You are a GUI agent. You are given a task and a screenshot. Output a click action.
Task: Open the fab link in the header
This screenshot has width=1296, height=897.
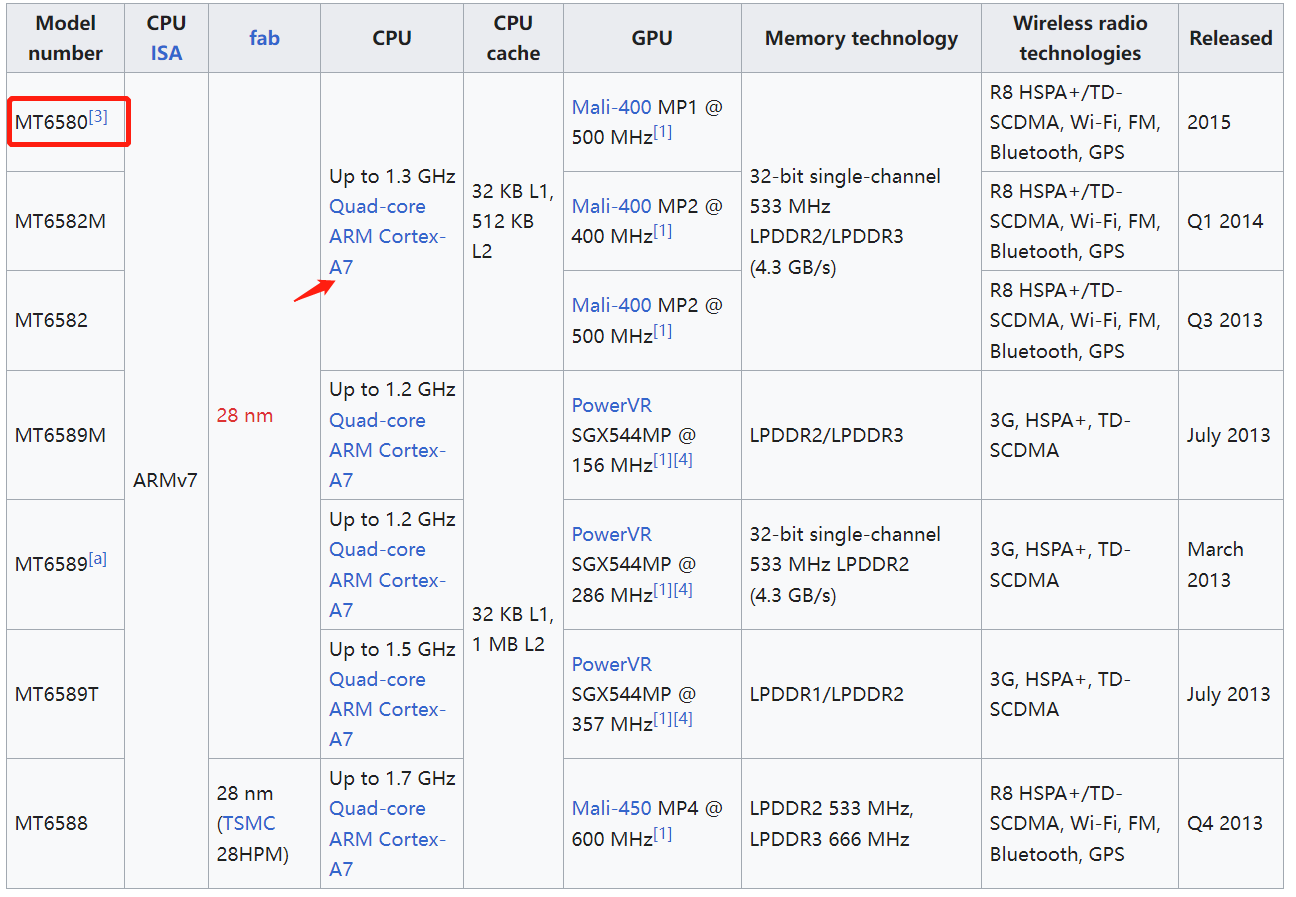pyautogui.click(x=264, y=38)
